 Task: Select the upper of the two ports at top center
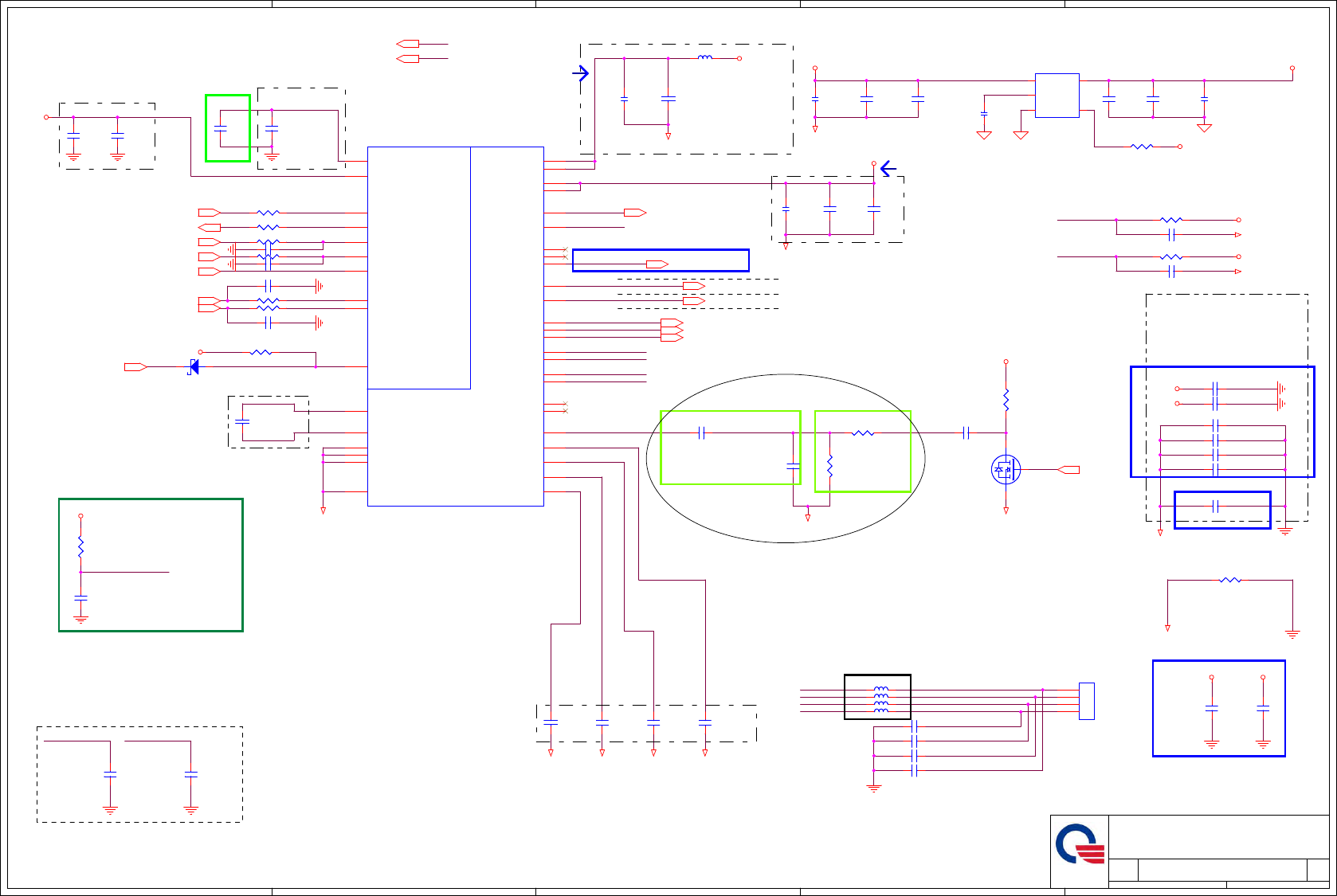(407, 44)
